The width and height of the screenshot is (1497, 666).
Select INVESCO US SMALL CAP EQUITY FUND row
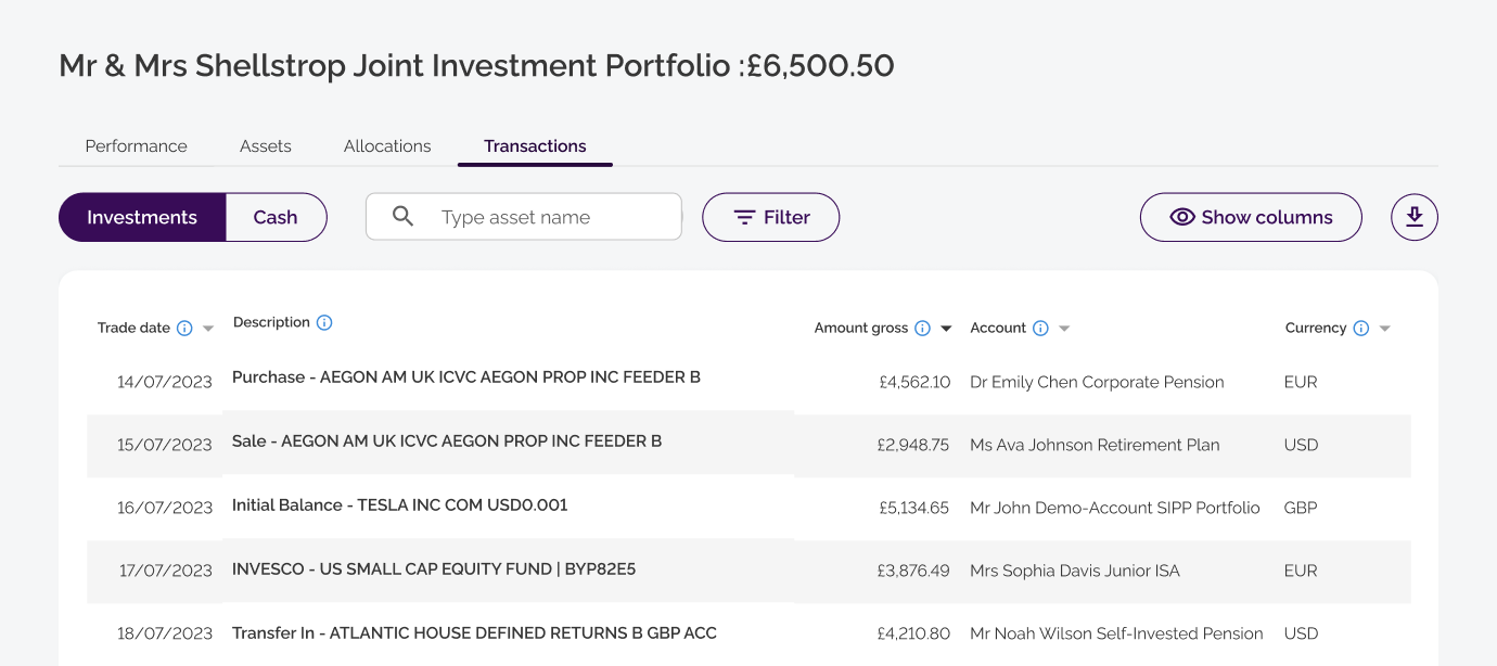tap(749, 570)
